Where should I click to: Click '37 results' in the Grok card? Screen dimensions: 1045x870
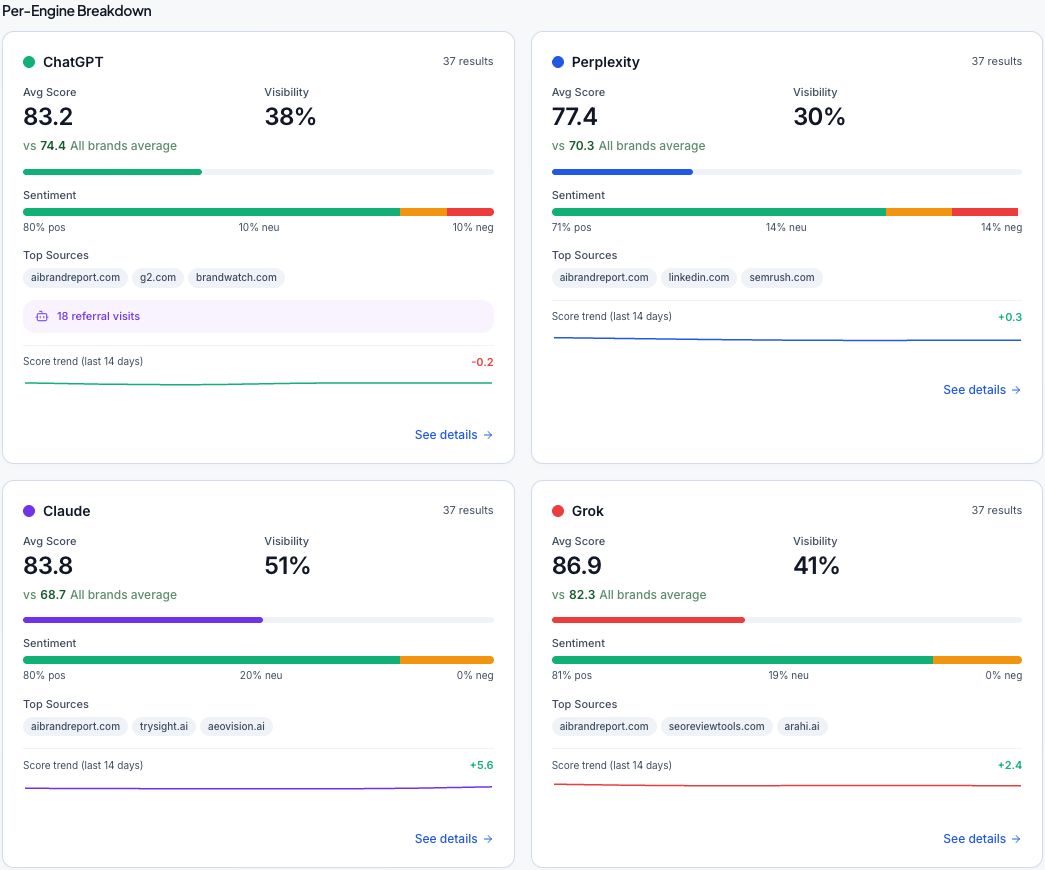click(996, 510)
